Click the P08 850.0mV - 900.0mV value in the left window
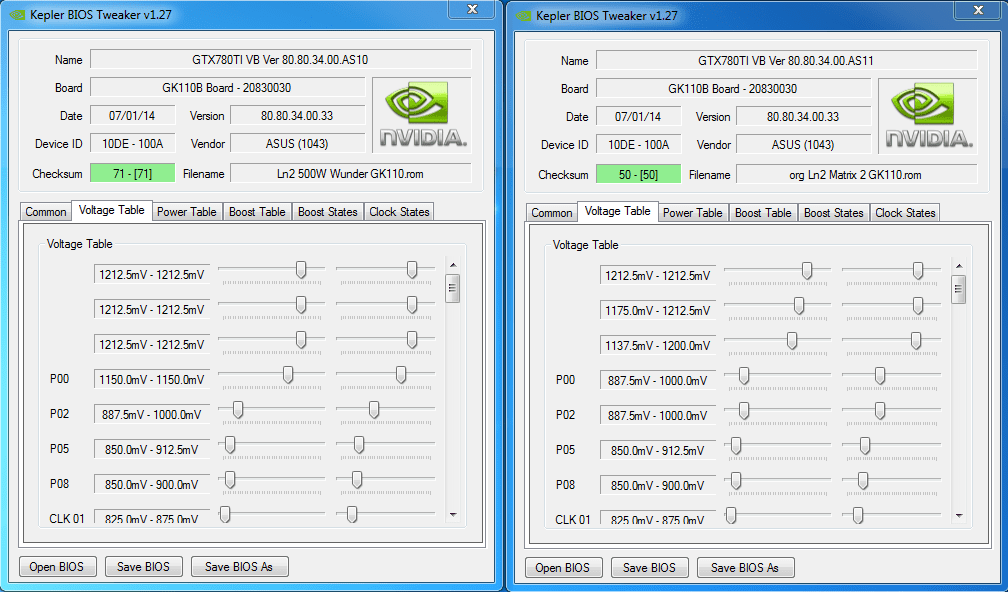Screen dimensions: 1008x592 (x=152, y=485)
